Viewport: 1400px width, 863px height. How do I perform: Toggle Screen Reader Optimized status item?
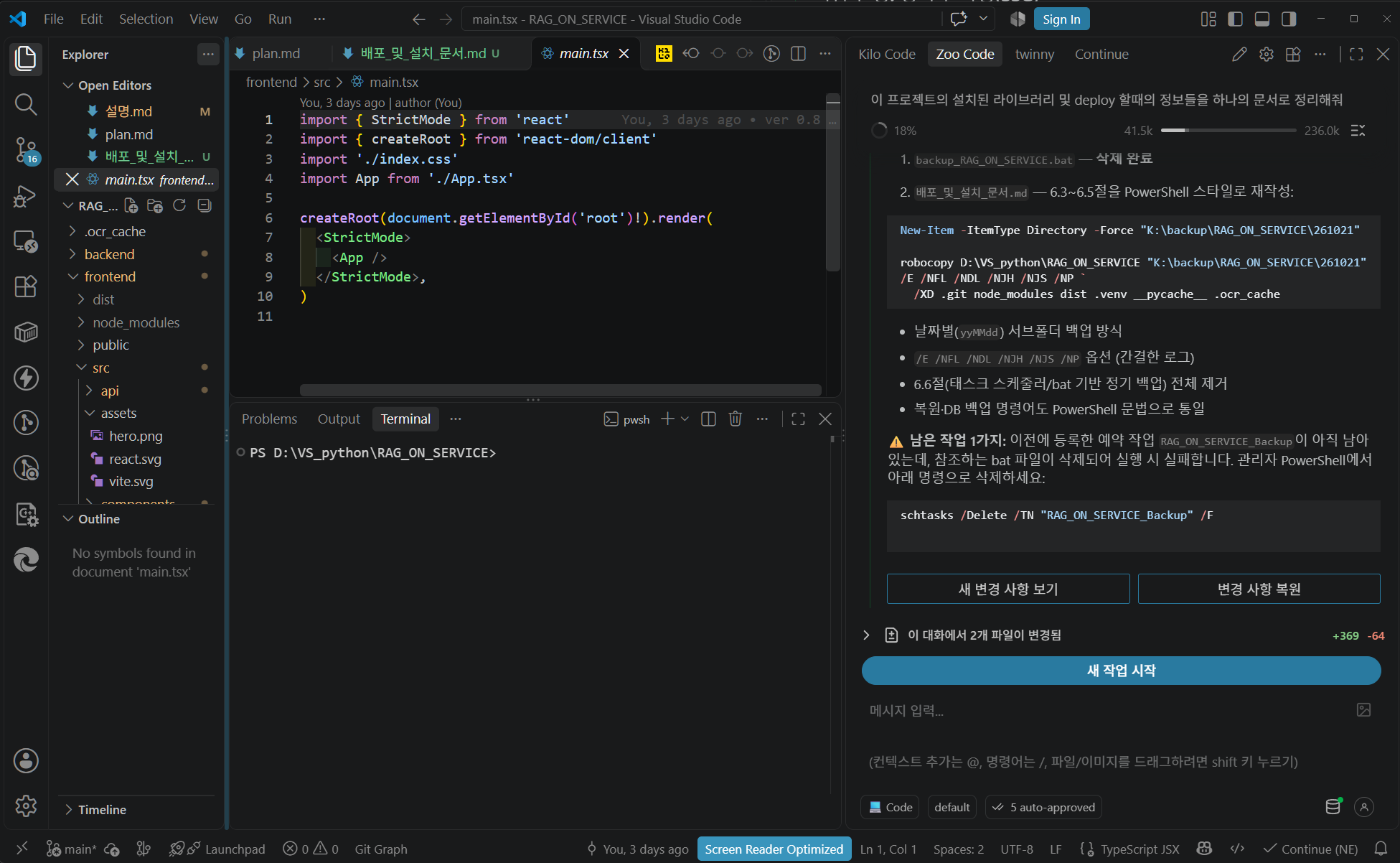774,849
